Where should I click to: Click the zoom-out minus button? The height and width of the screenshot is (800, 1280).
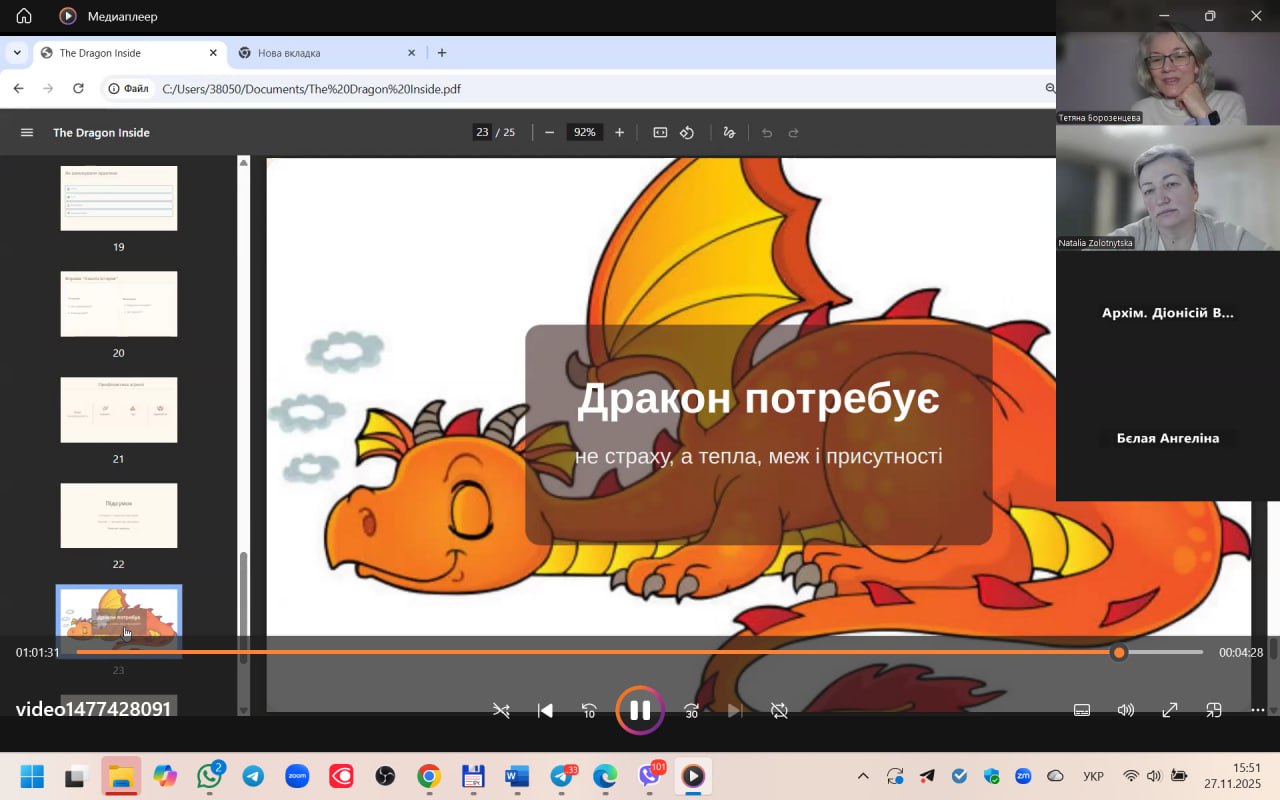pyautogui.click(x=549, y=131)
